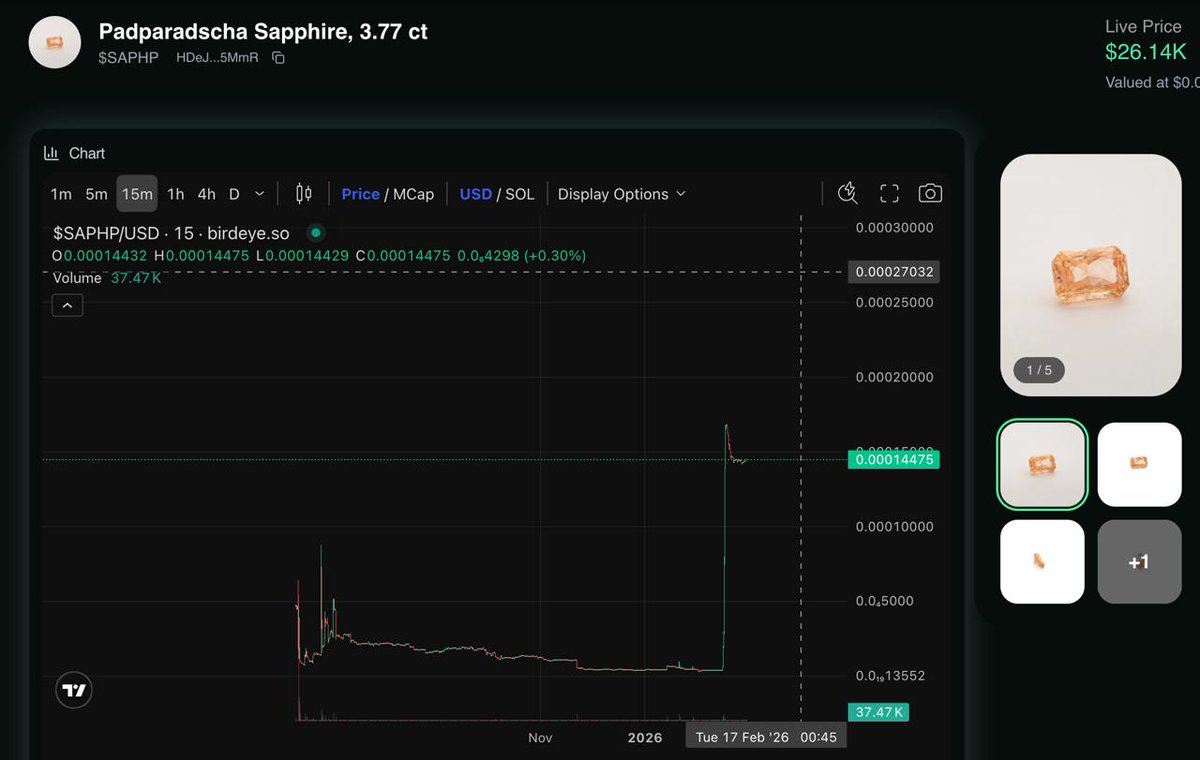Open the TradingView logo icon

pyautogui.click(x=73, y=689)
